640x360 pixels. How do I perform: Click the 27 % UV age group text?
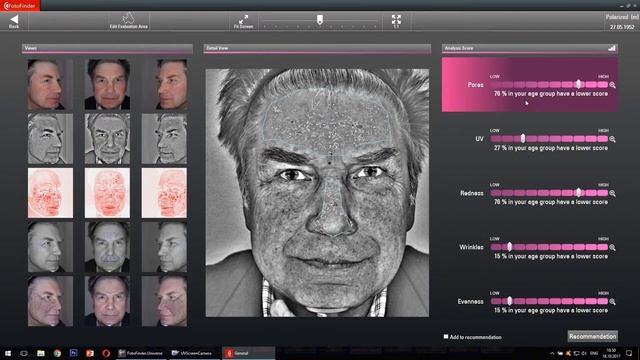551,148
